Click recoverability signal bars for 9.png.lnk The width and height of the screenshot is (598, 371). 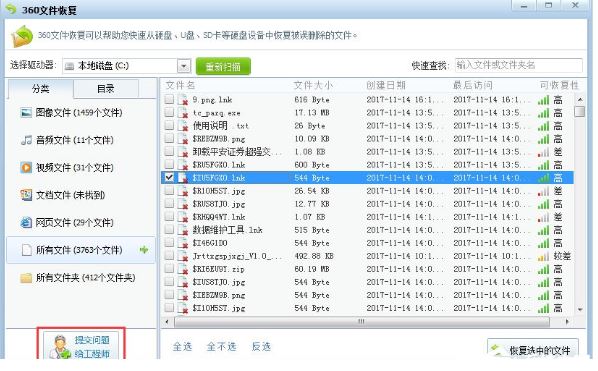(x=543, y=100)
